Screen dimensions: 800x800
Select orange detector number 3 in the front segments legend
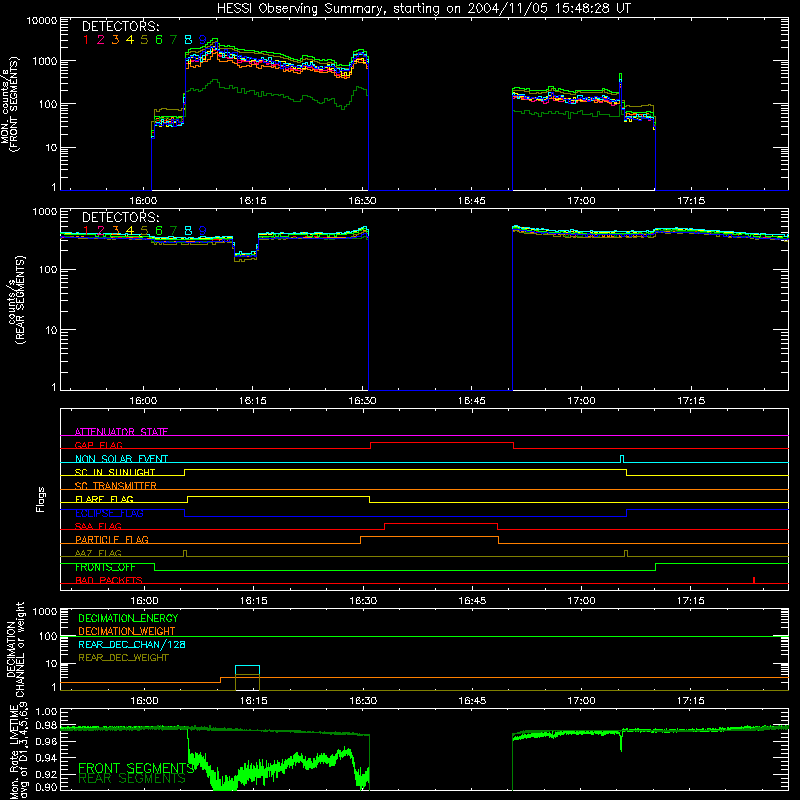click(x=115, y=40)
